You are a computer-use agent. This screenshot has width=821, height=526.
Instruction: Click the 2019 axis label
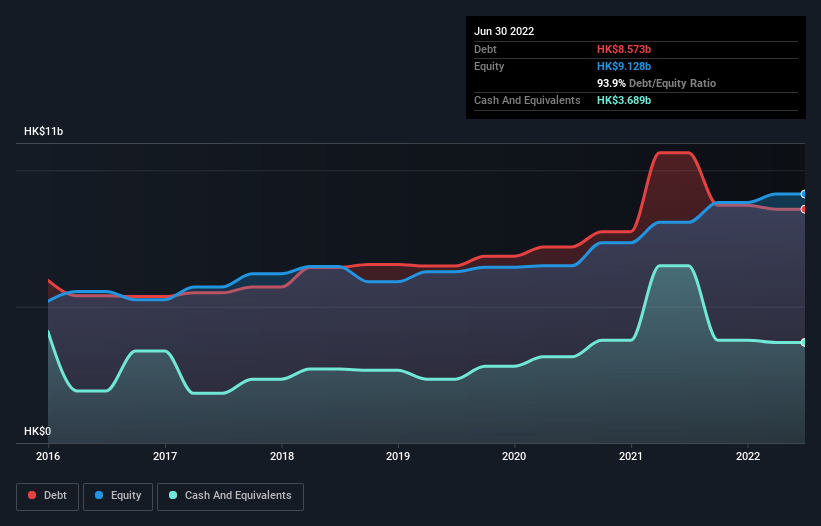(398, 456)
